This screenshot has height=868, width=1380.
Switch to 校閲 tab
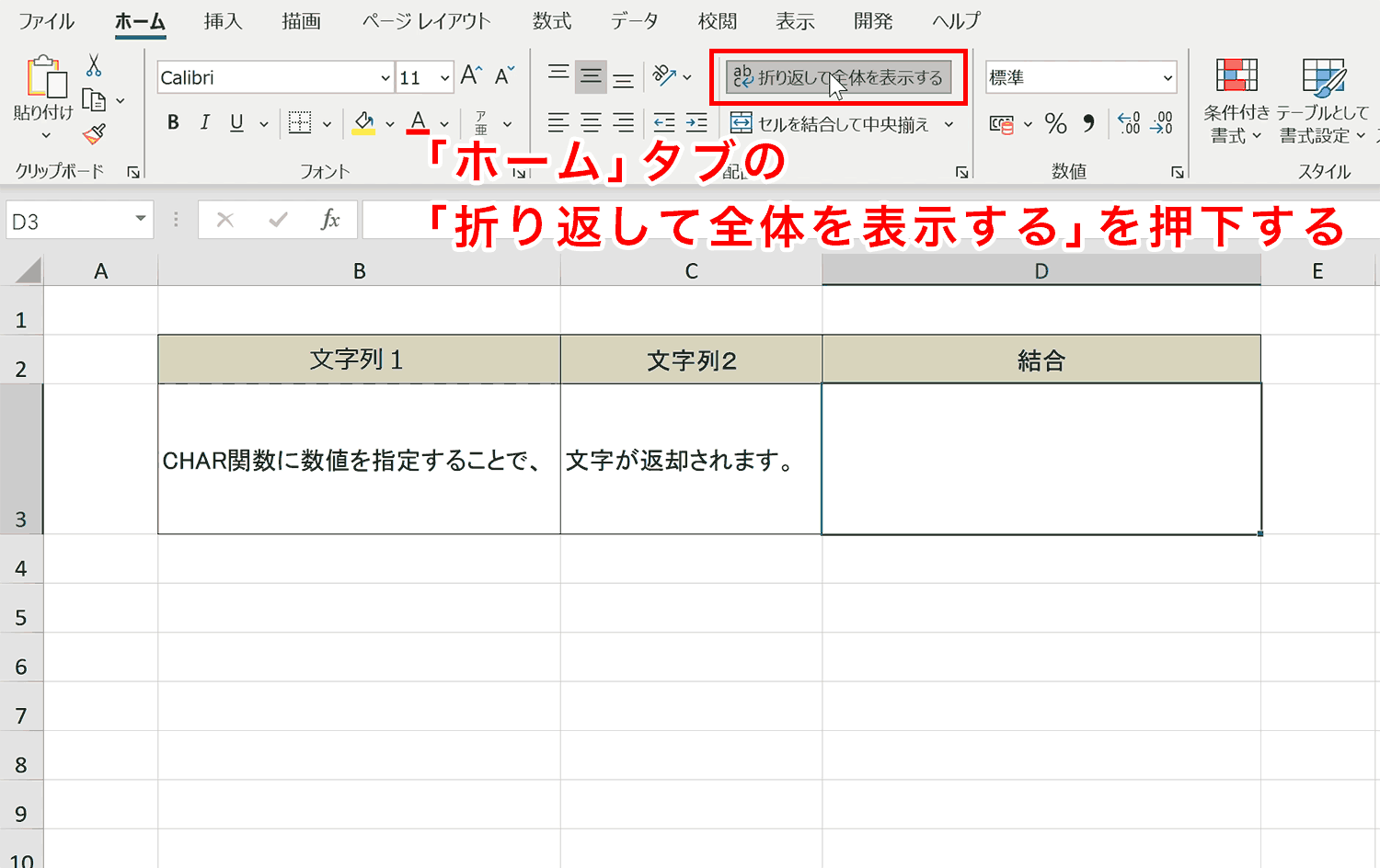[x=718, y=21]
